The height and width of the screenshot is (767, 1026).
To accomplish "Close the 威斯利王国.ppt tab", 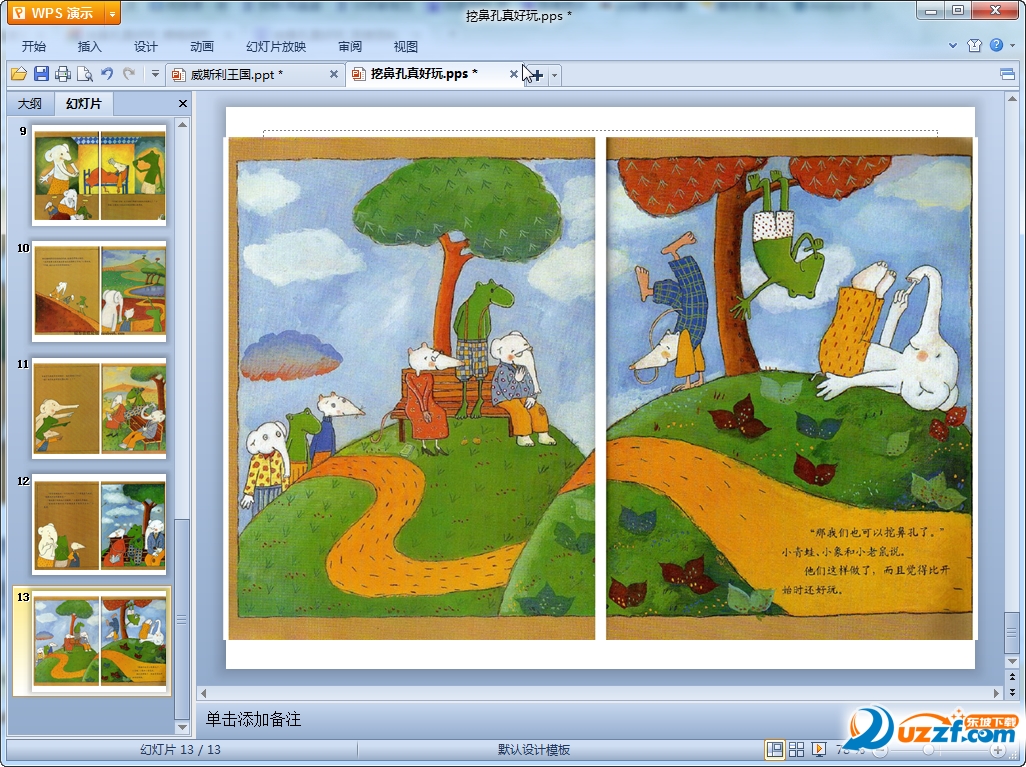I will tap(334, 75).
